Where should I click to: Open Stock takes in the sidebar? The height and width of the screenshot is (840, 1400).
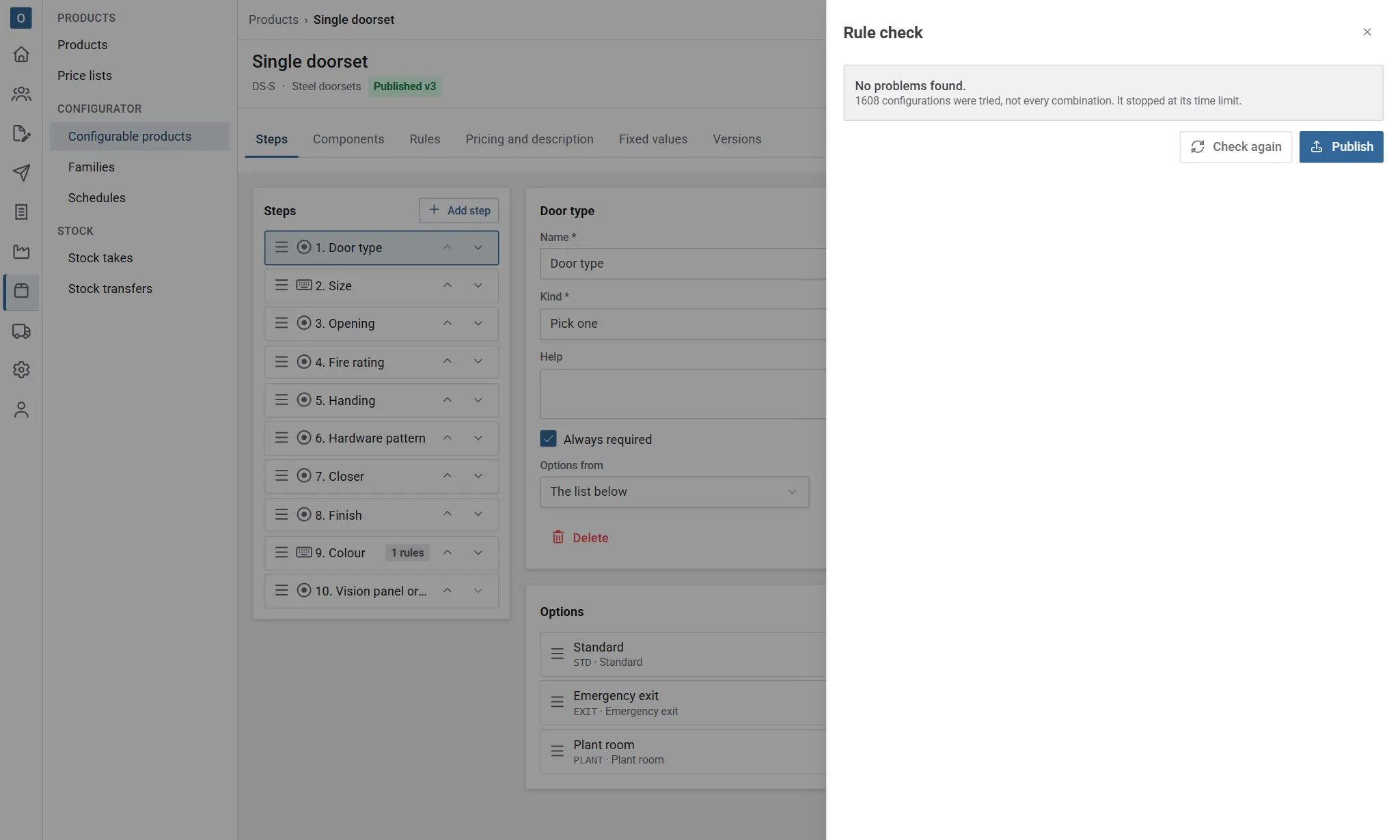click(100, 258)
